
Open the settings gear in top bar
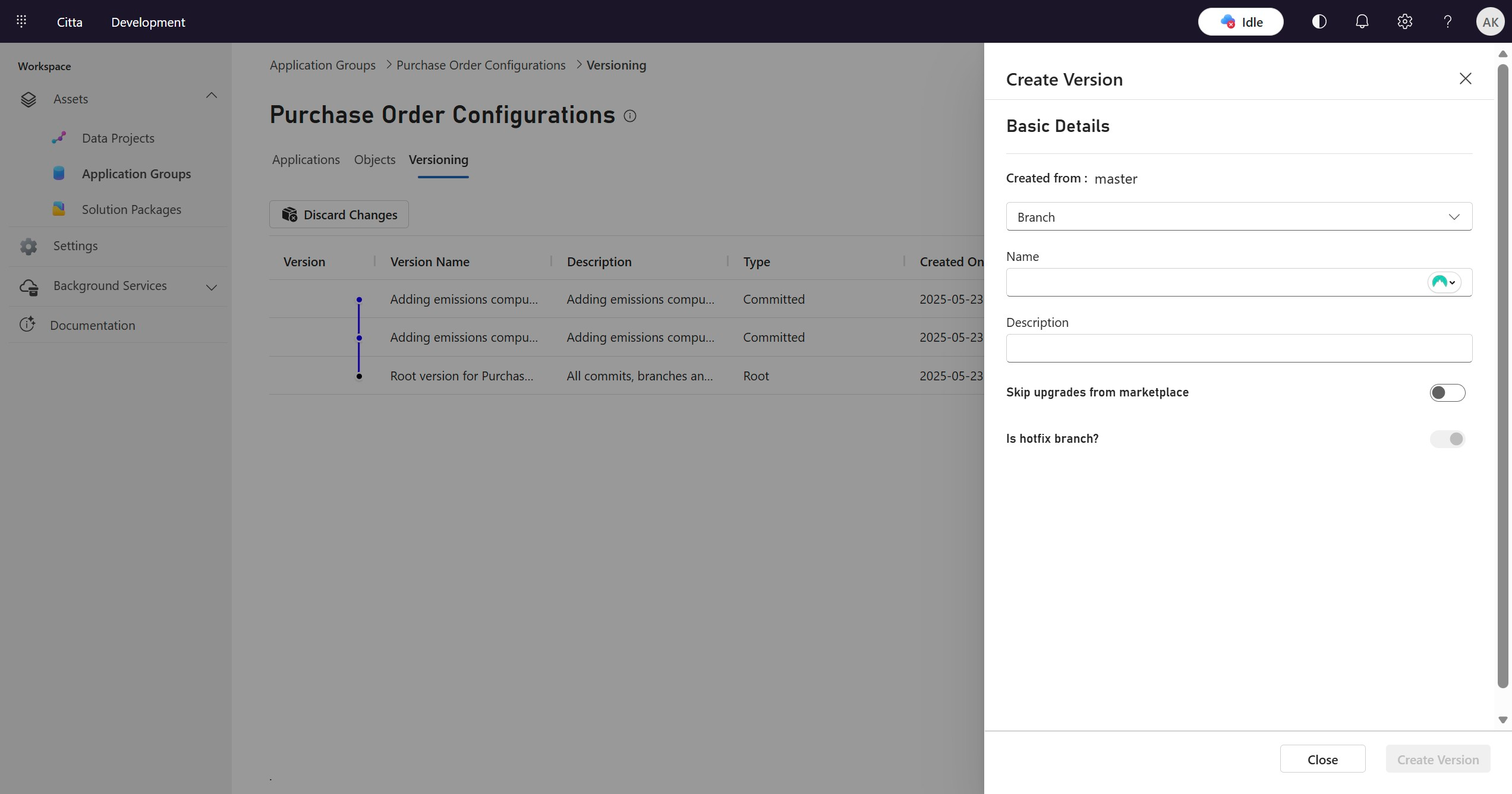[x=1404, y=22]
